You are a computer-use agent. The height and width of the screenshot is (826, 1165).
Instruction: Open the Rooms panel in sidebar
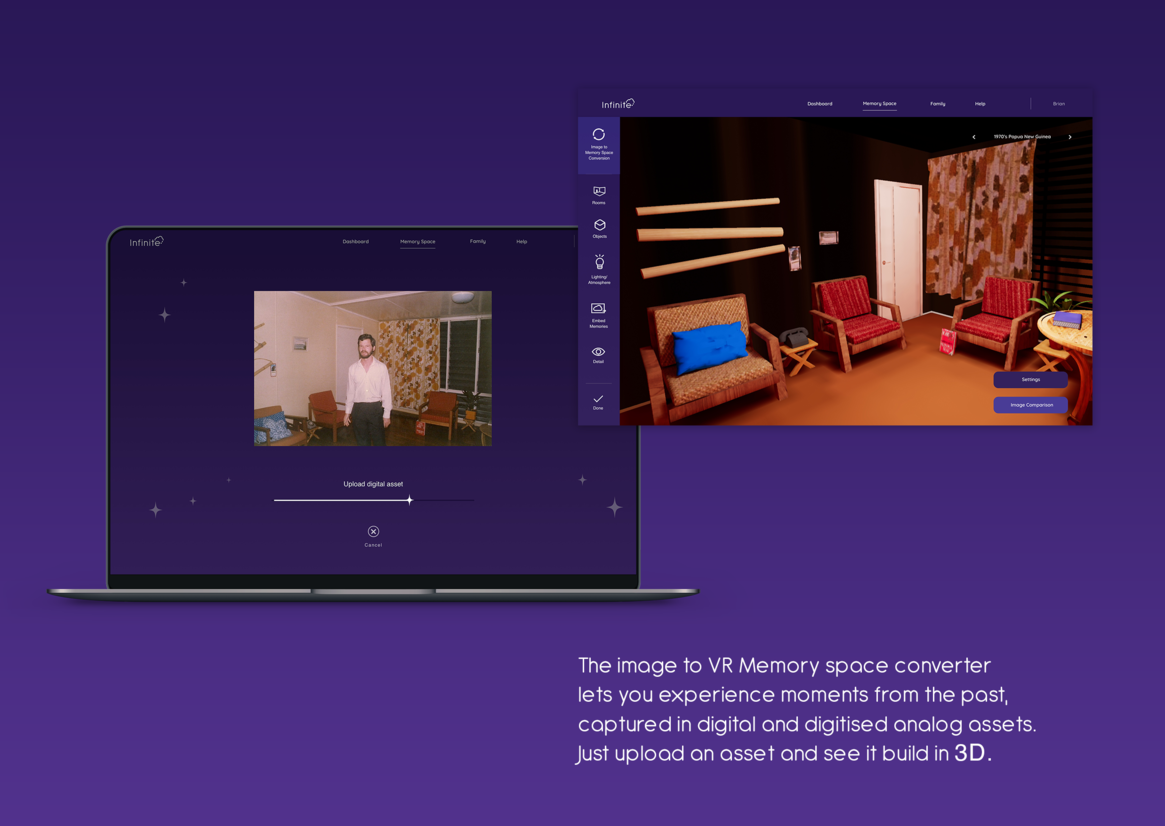point(599,194)
